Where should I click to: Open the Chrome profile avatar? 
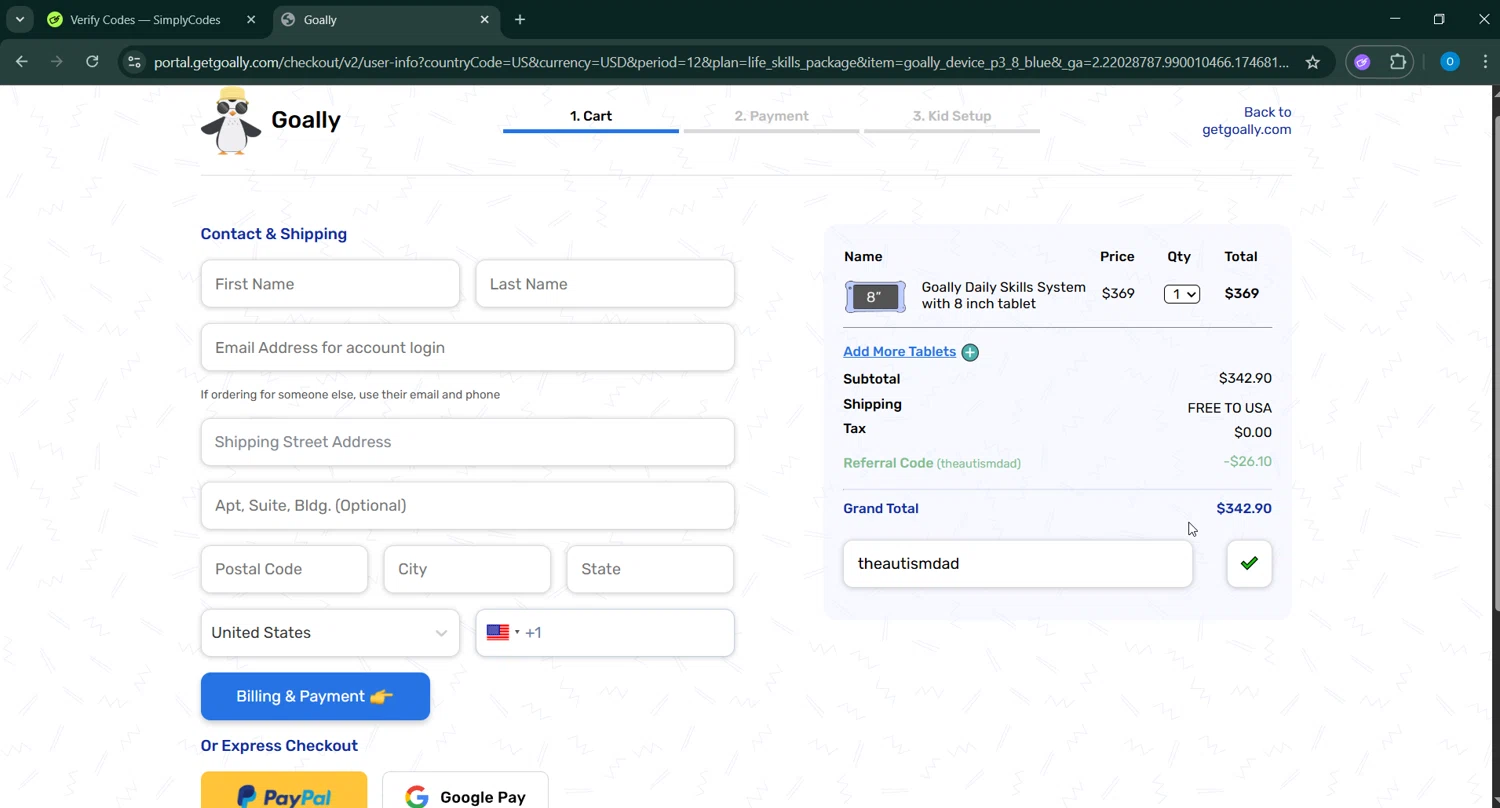pos(1449,62)
